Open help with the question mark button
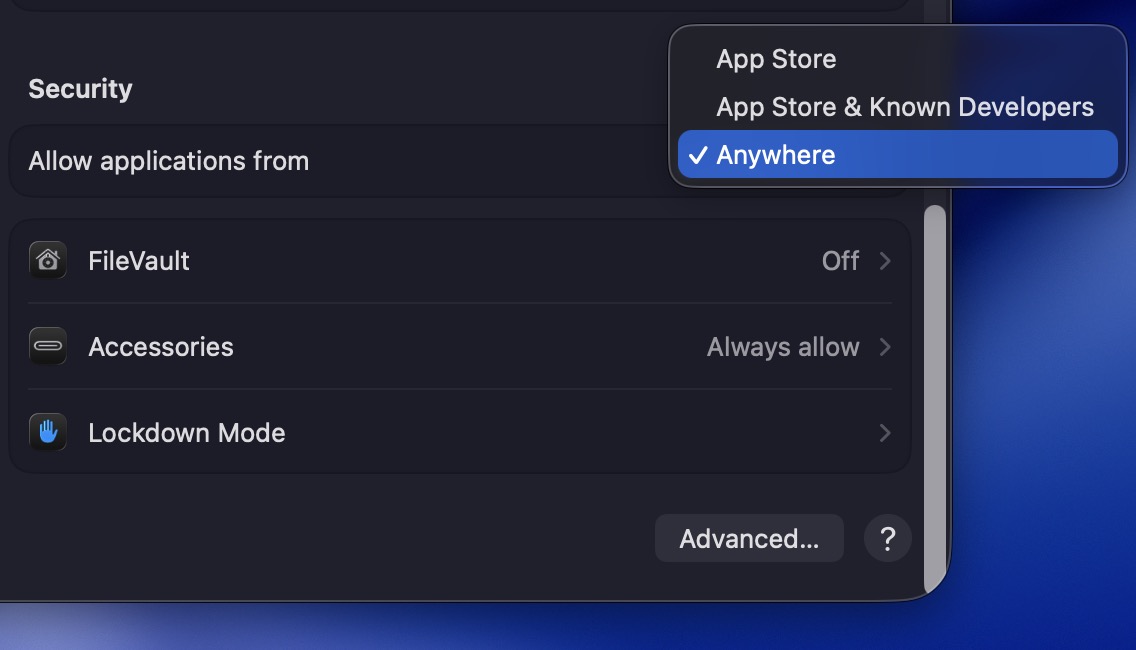 (887, 539)
